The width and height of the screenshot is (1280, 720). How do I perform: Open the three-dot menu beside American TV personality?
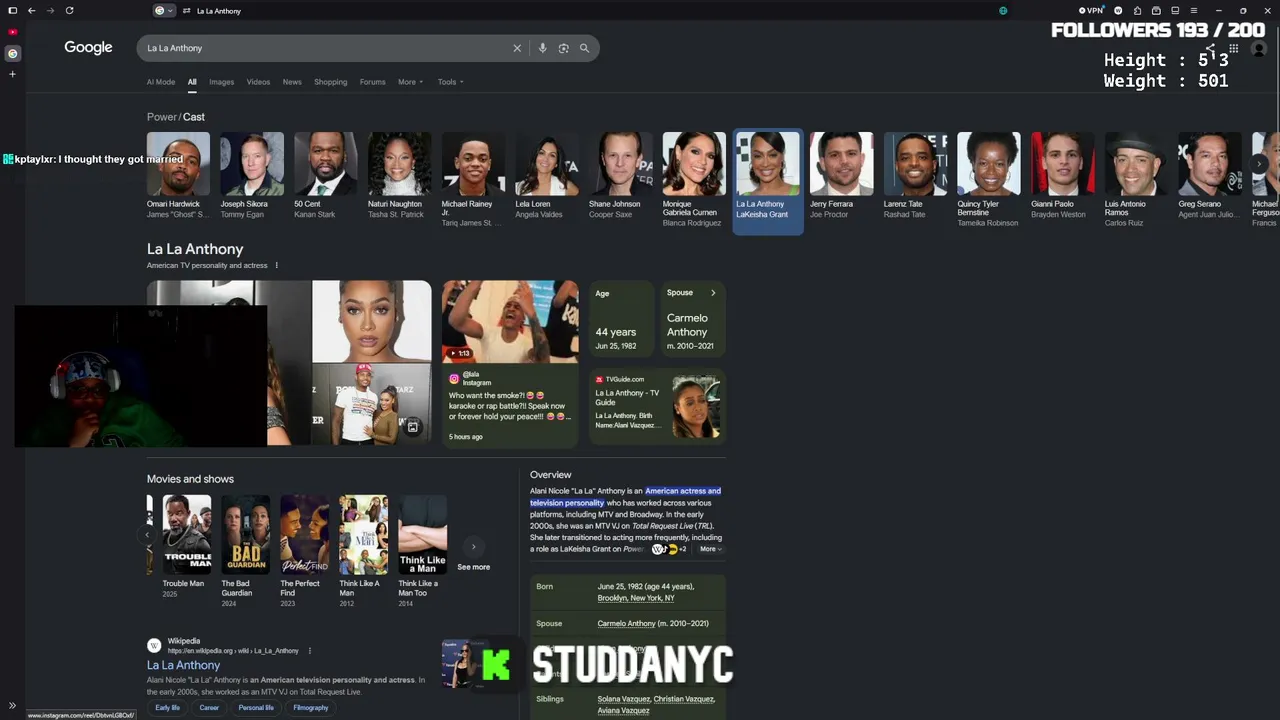tap(277, 266)
